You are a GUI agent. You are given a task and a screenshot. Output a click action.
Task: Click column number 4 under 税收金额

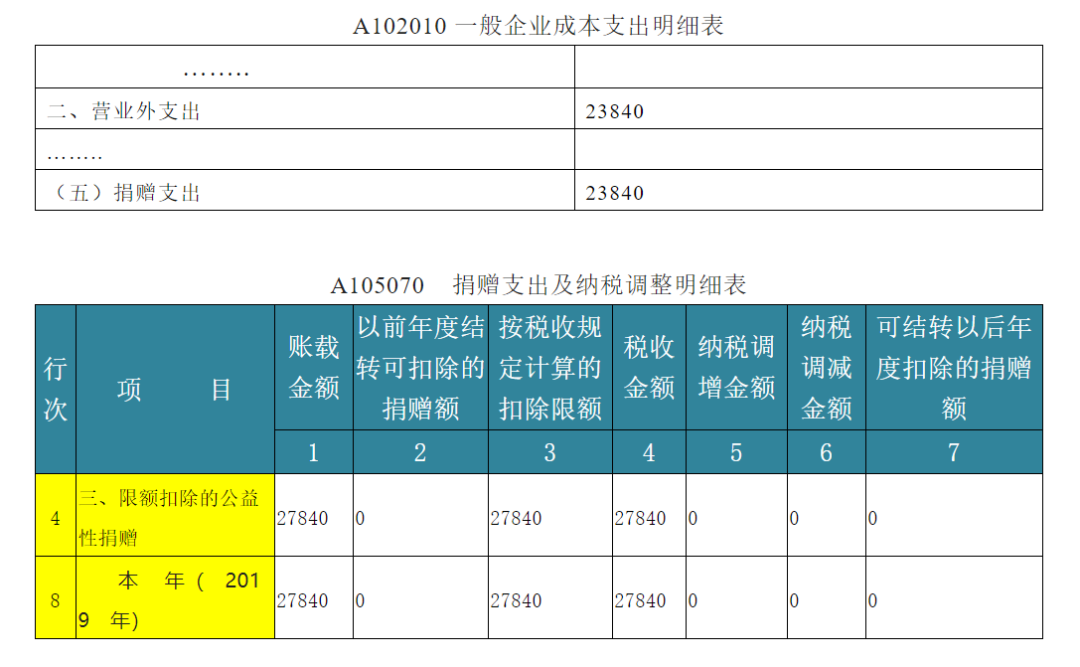[x=649, y=453]
